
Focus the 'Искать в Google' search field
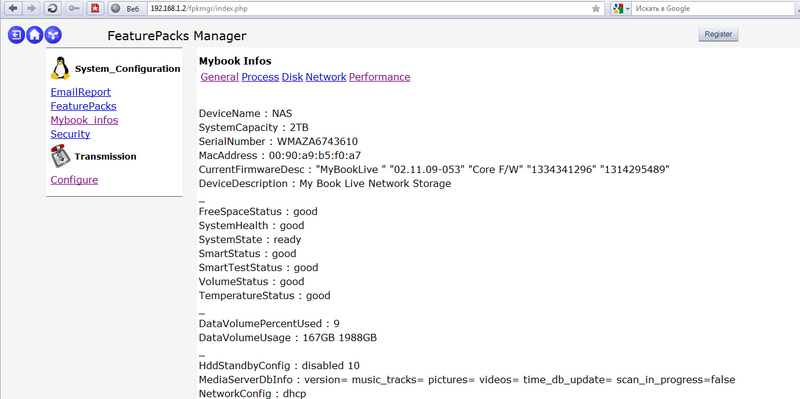coord(714,9)
